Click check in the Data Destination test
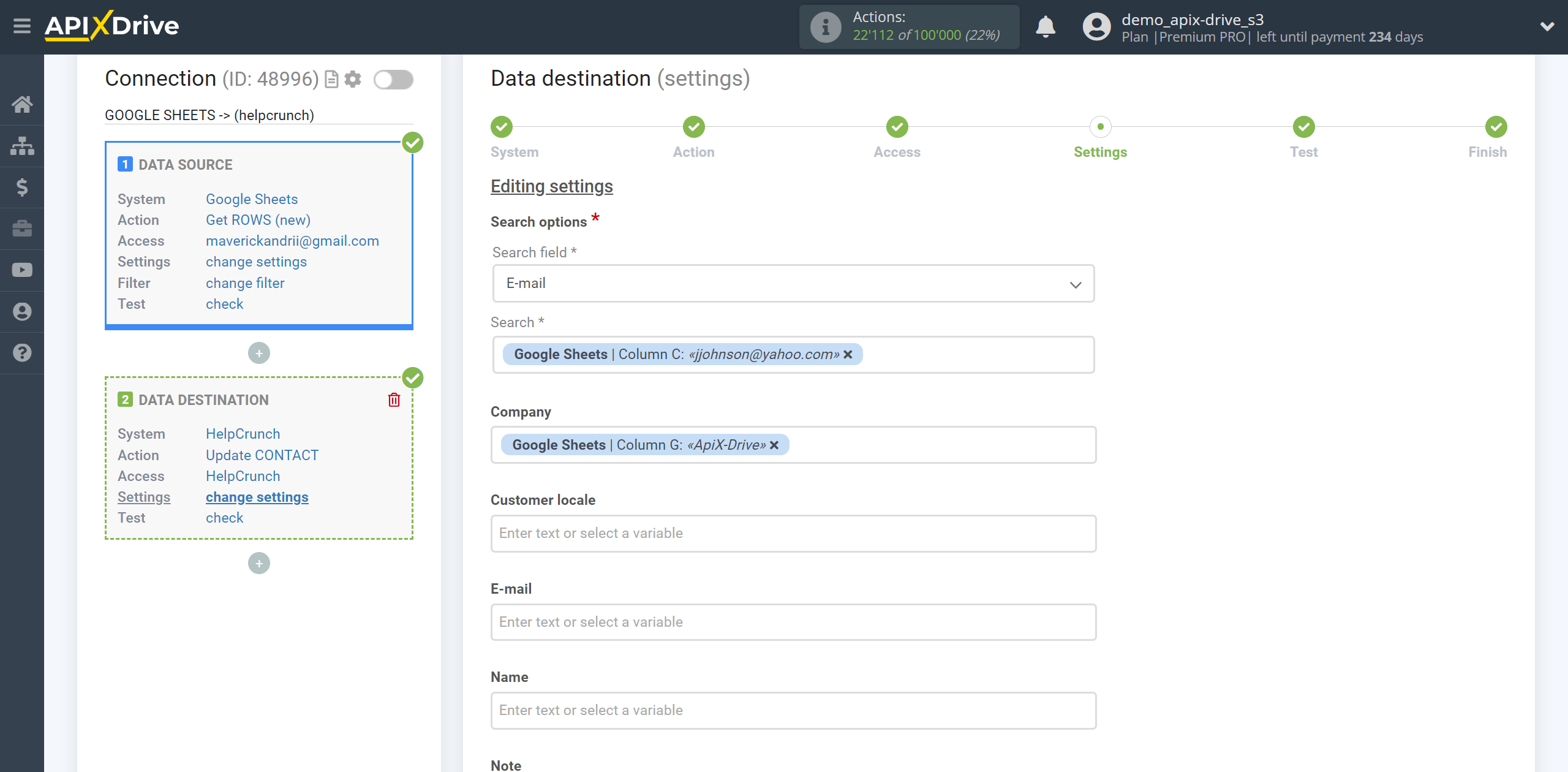This screenshot has width=1568, height=772. (x=224, y=518)
